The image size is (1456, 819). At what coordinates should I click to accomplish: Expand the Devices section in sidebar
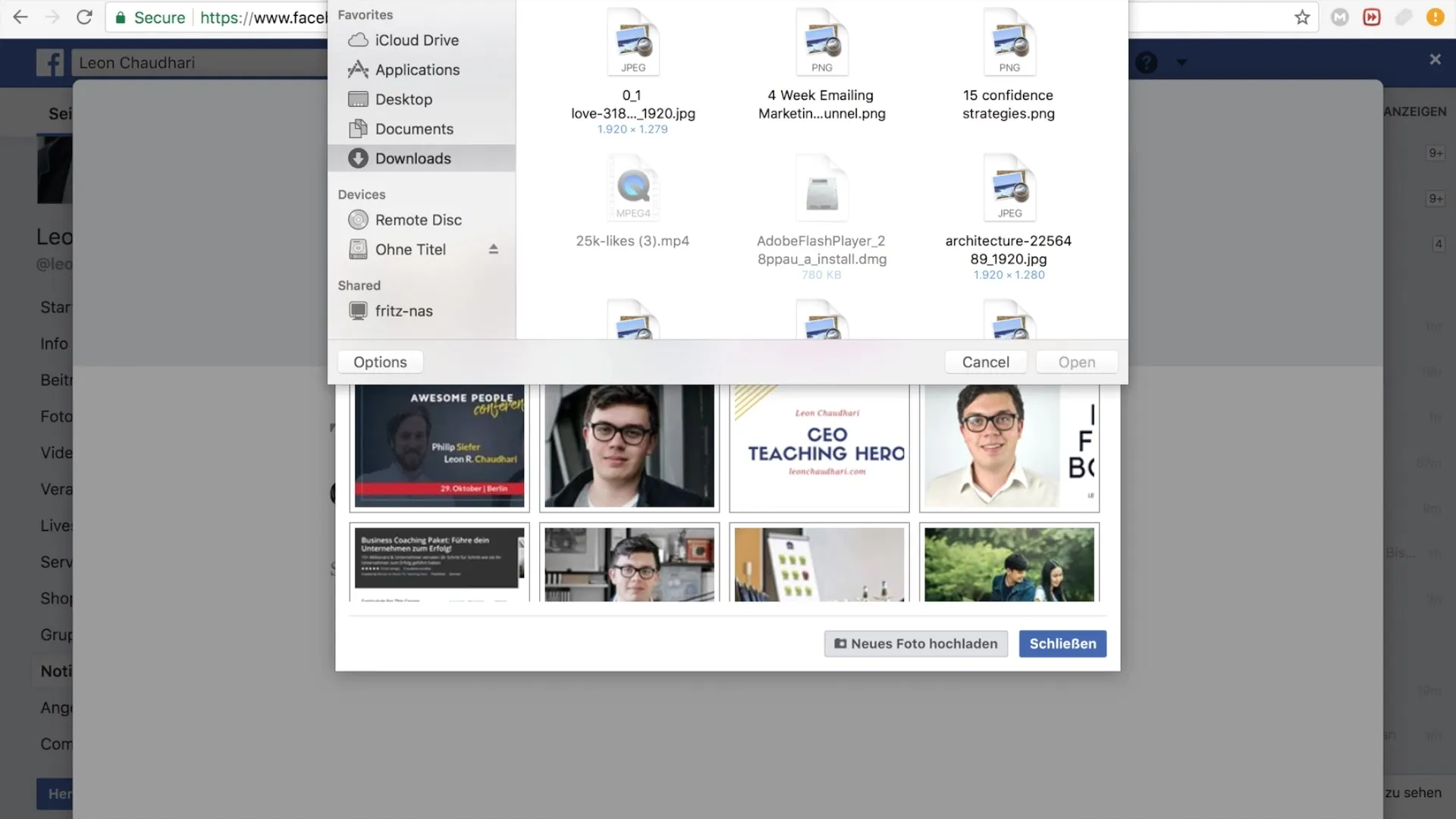point(362,194)
